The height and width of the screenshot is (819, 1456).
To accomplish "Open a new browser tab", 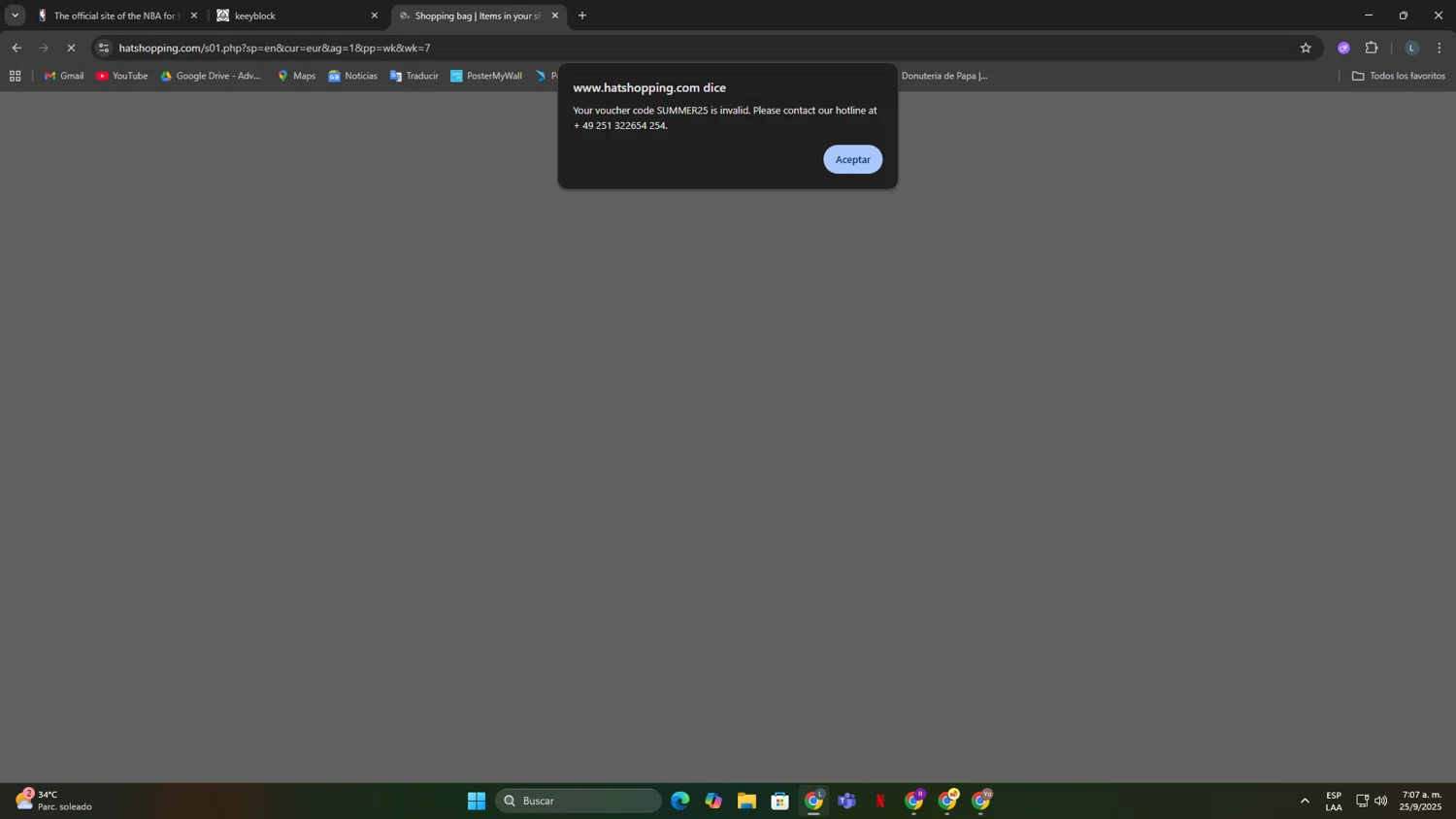I will [582, 16].
